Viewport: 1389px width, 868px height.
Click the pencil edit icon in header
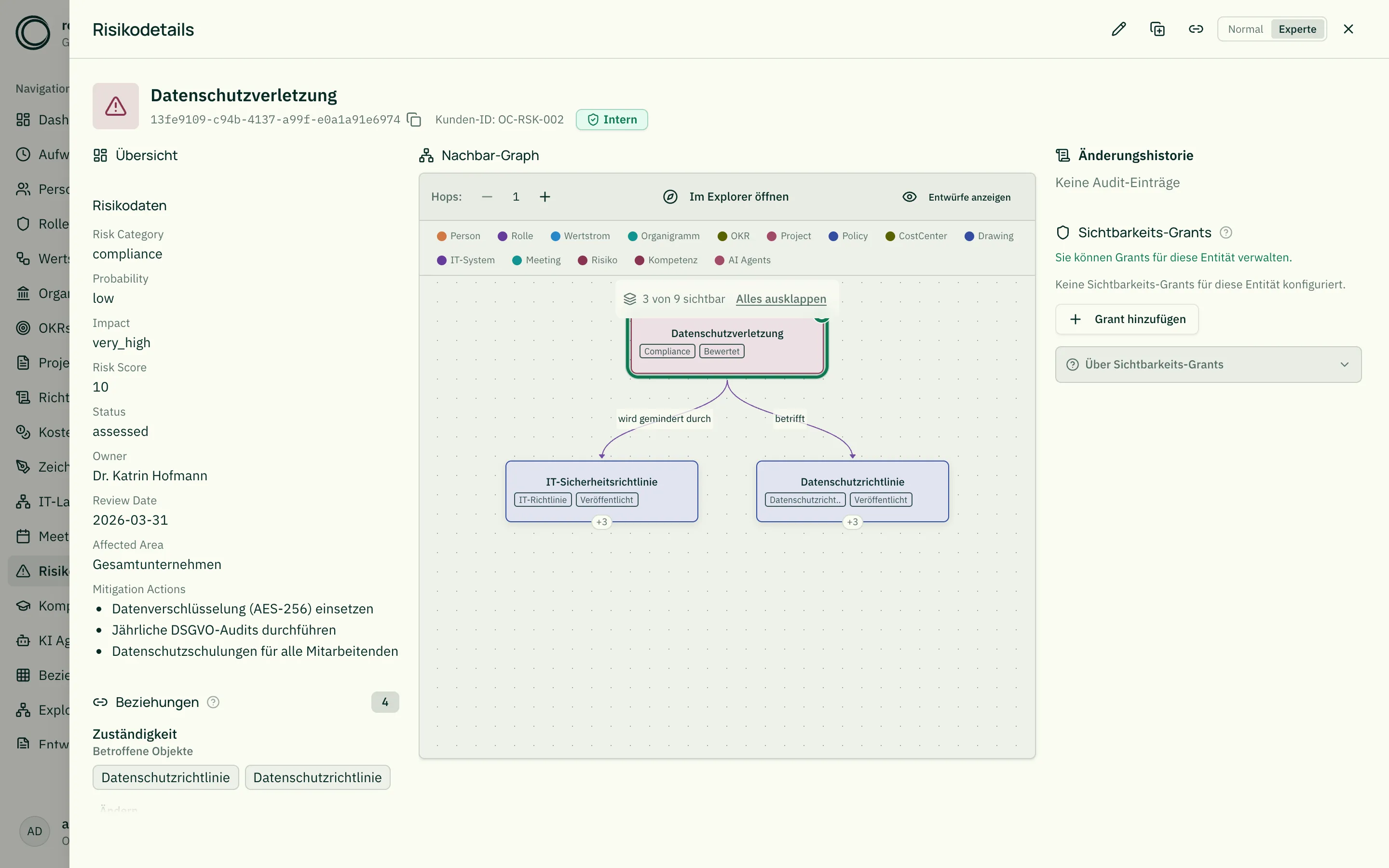tap(1118, 29)
